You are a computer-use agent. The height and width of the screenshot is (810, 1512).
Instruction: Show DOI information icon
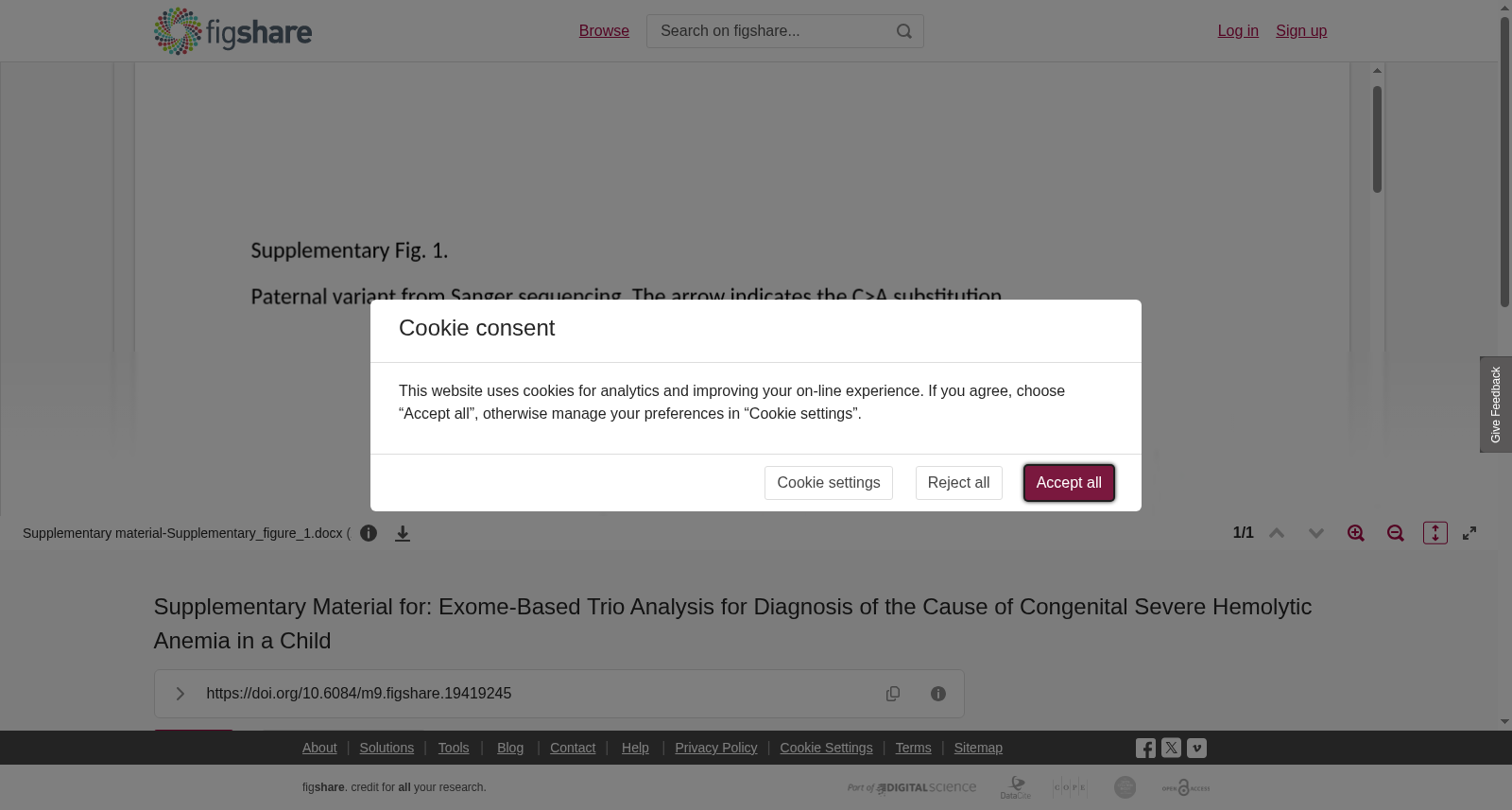tap(938, 694)
